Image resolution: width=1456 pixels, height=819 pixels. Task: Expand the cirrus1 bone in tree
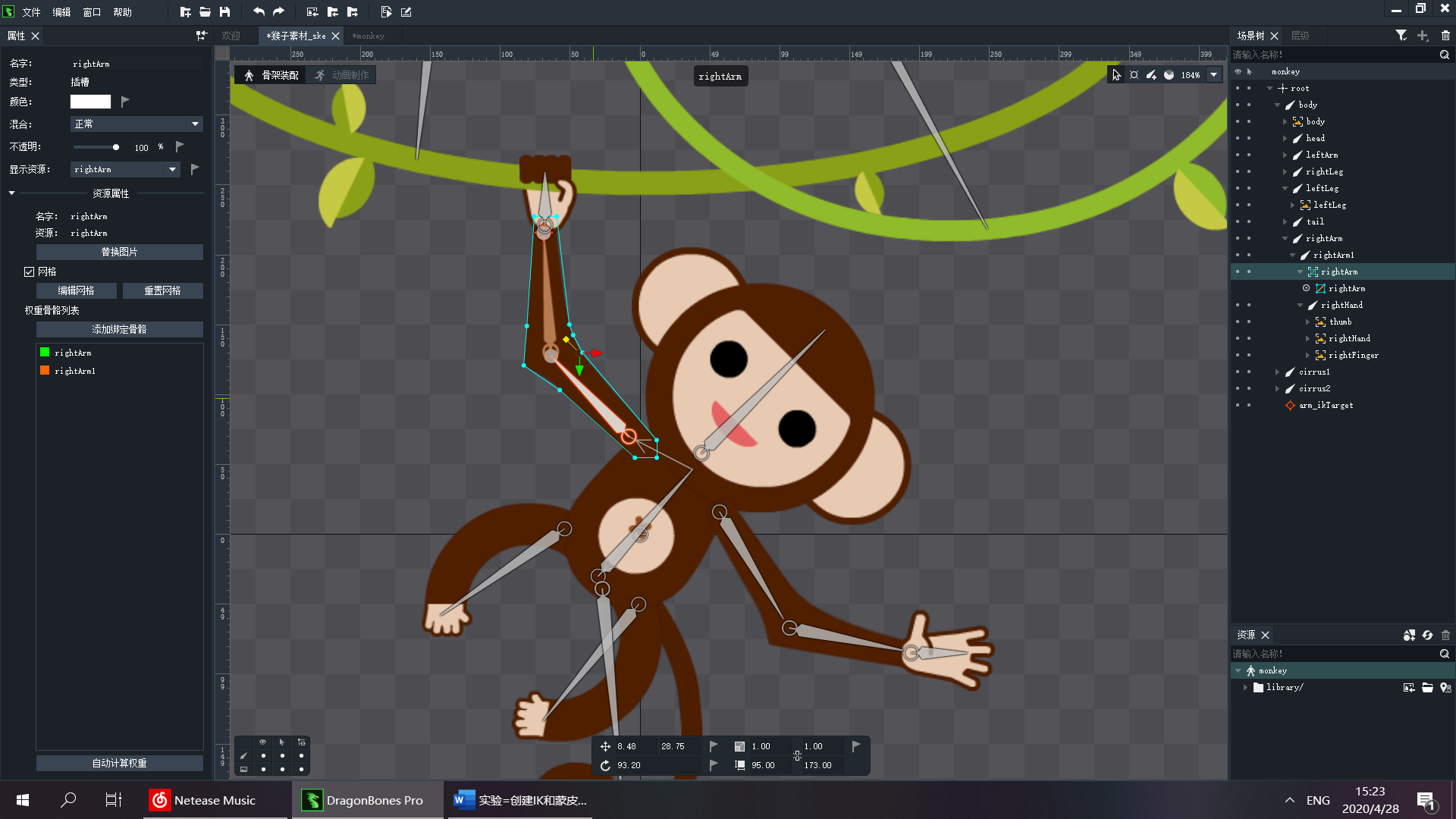[1278, 372]
